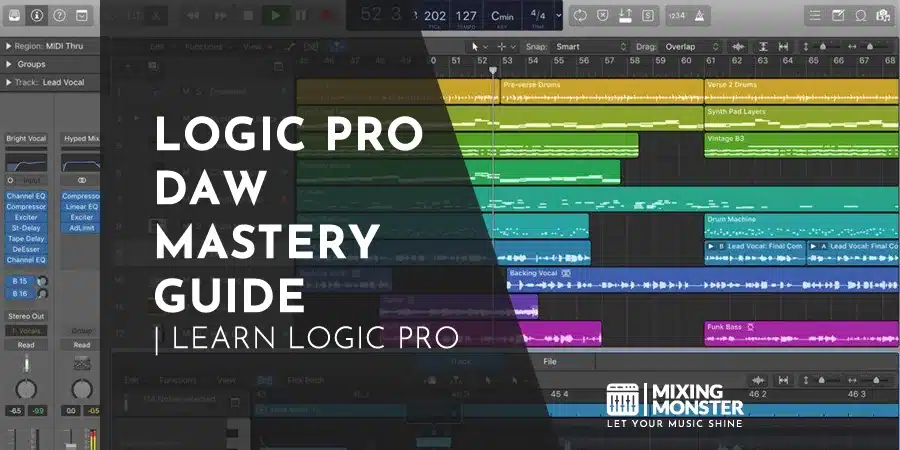This screenshot has height=450, width=900.
Task: Open the Drag mode dropdown set to Overlap
Action: tap(690, 47)
